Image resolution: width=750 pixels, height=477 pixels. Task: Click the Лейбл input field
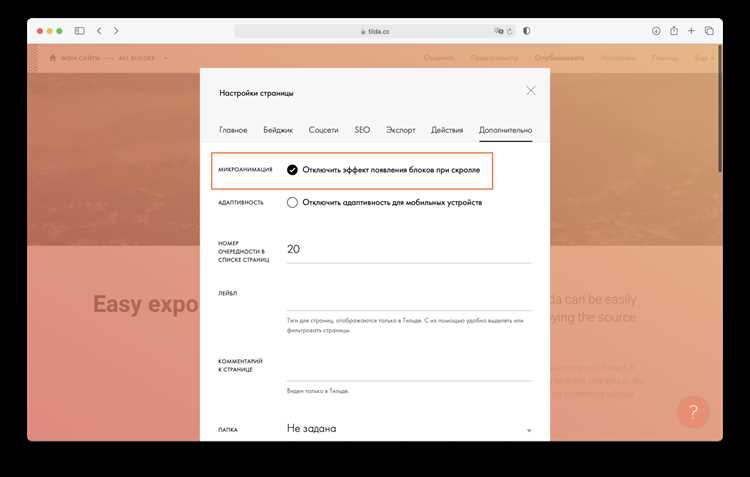(409, 299)
